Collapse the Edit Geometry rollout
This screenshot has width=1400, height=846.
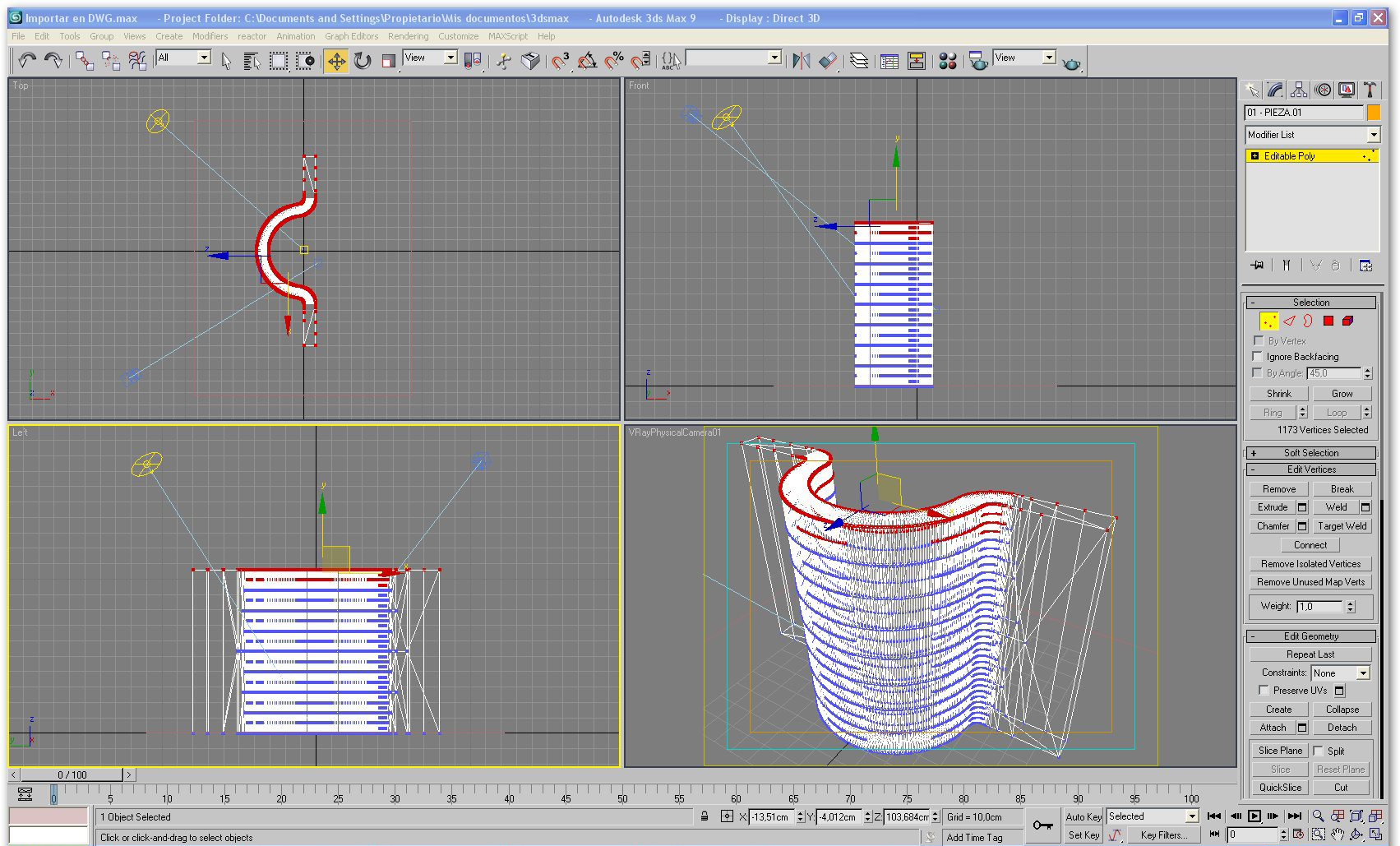pyautogui.click(x=1310, y=636)
